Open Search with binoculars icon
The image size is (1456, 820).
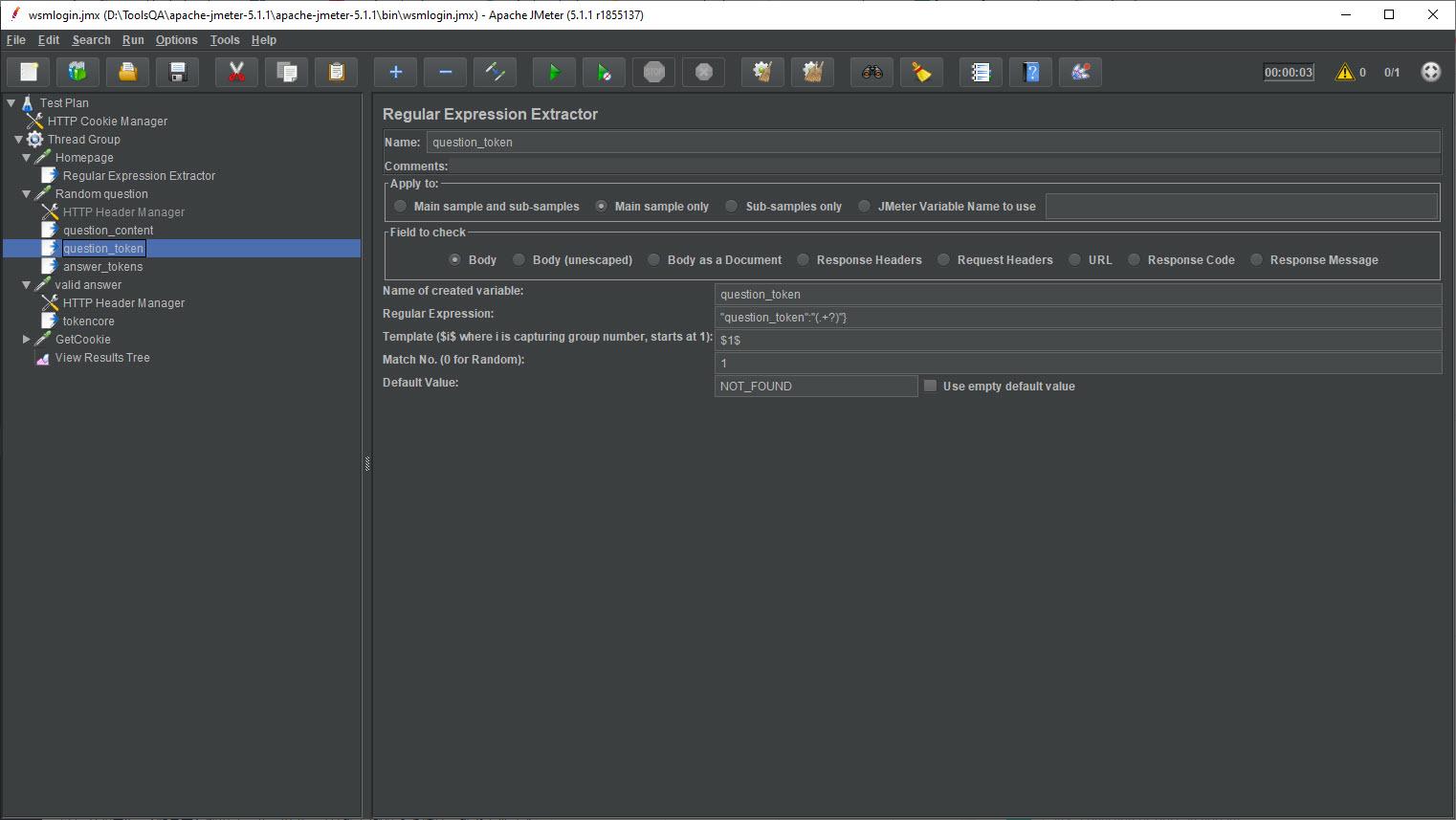coord(871,72)
